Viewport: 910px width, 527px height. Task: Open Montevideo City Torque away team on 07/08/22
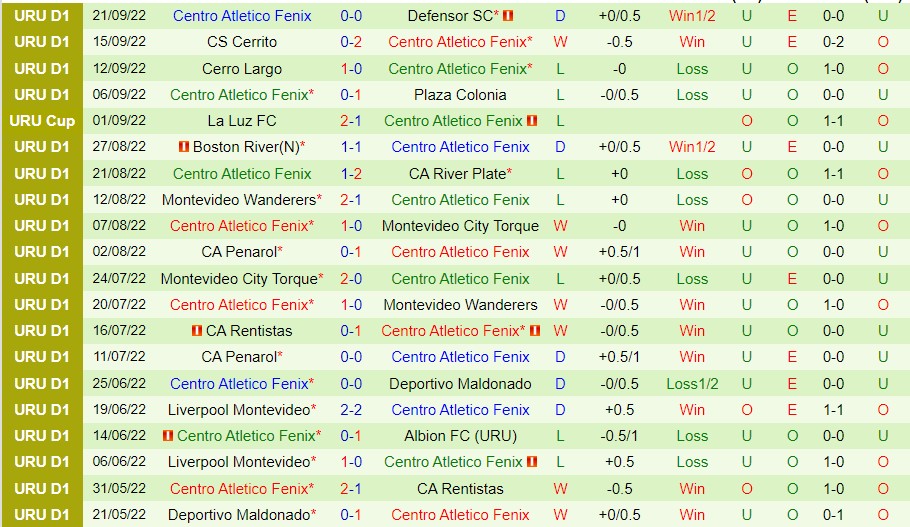(x=460, y=226)
